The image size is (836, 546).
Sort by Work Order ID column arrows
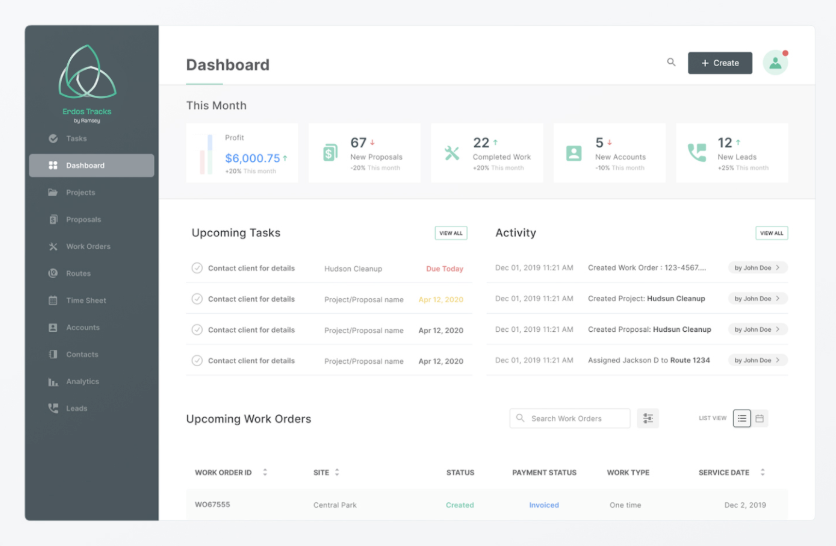click(265, 472)
